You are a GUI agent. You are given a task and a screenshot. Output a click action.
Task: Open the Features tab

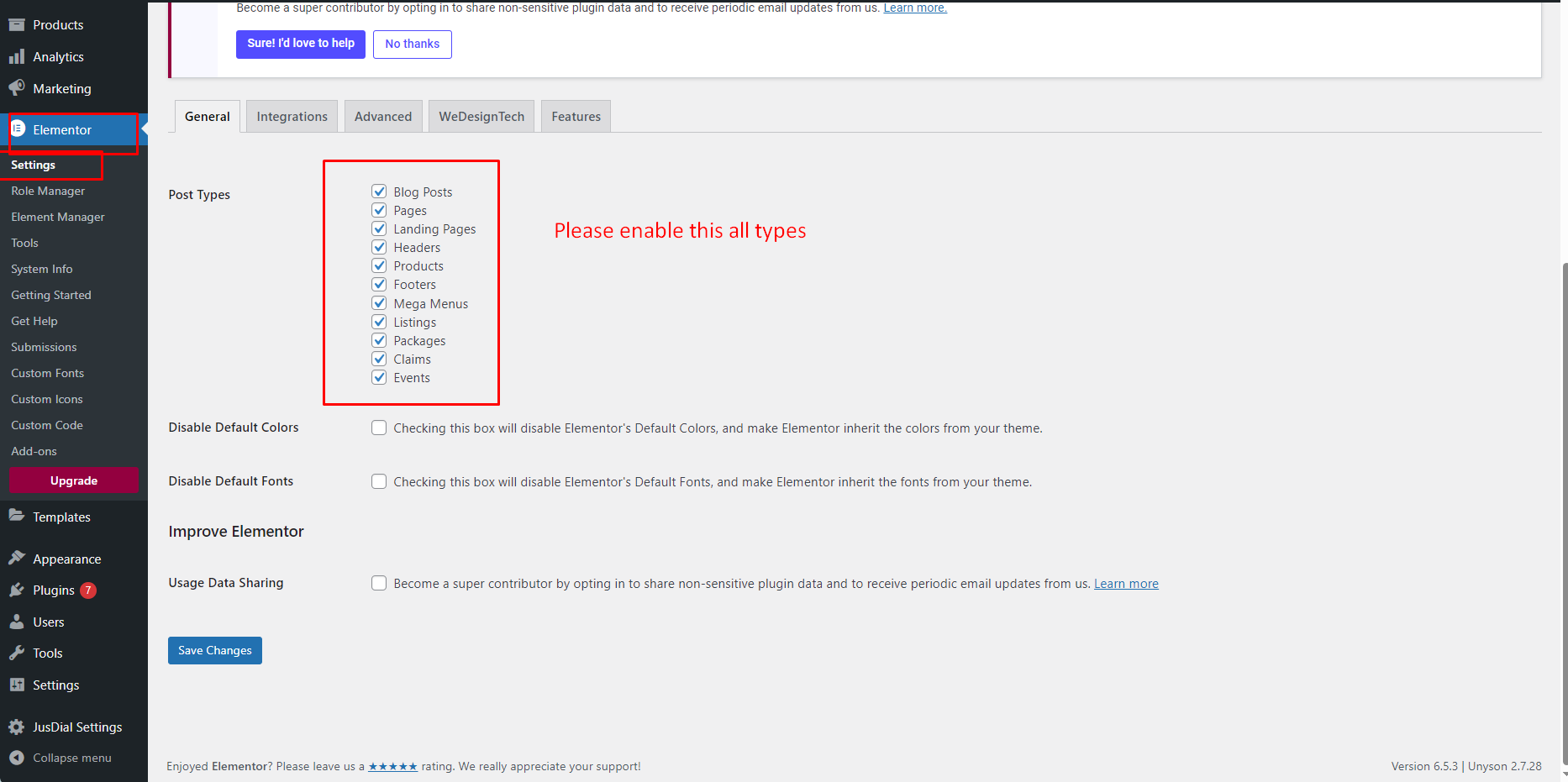coord(576,117)
